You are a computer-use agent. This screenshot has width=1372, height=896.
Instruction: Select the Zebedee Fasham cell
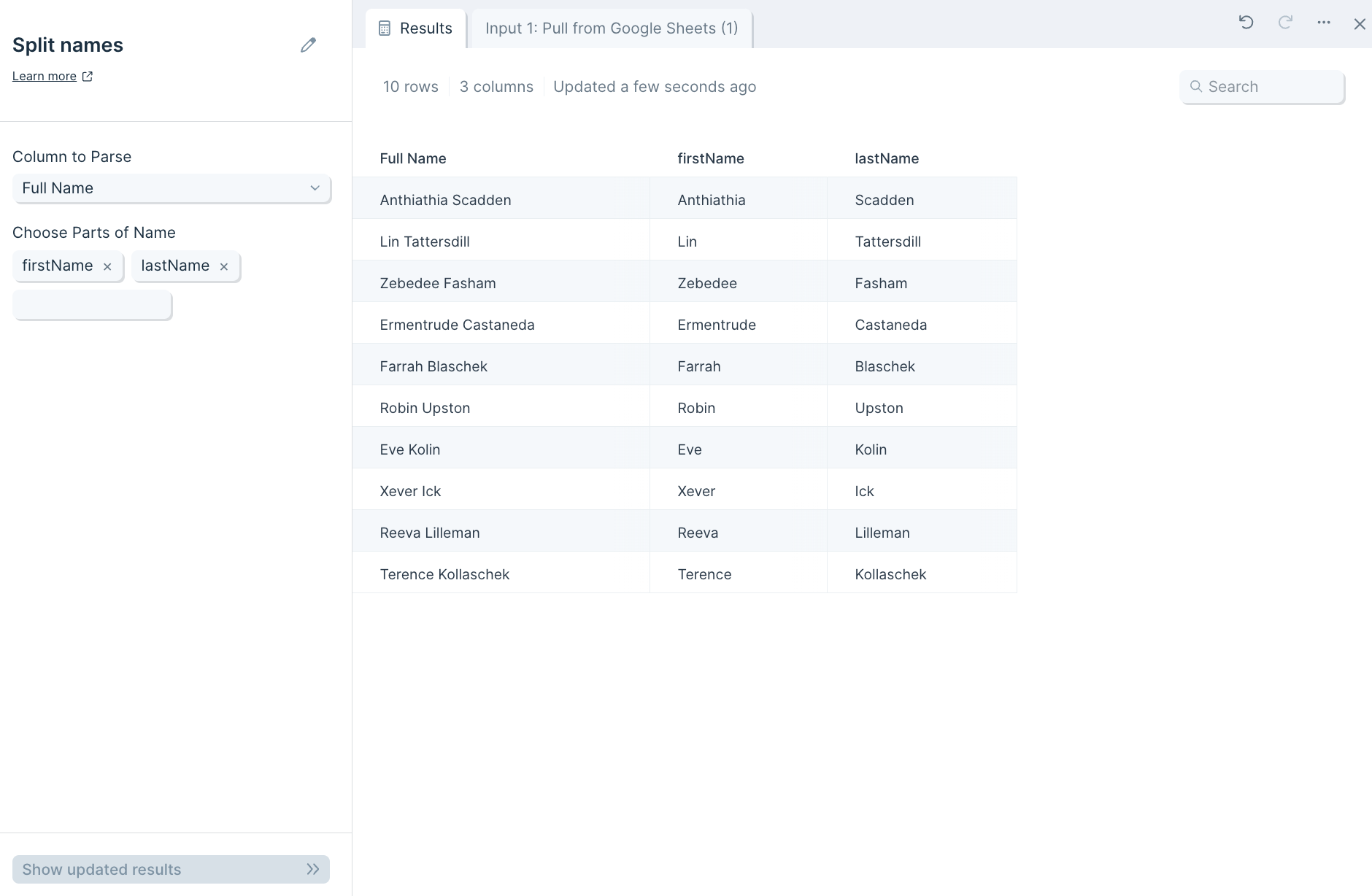pyautogui.click(x=501, y=282)
